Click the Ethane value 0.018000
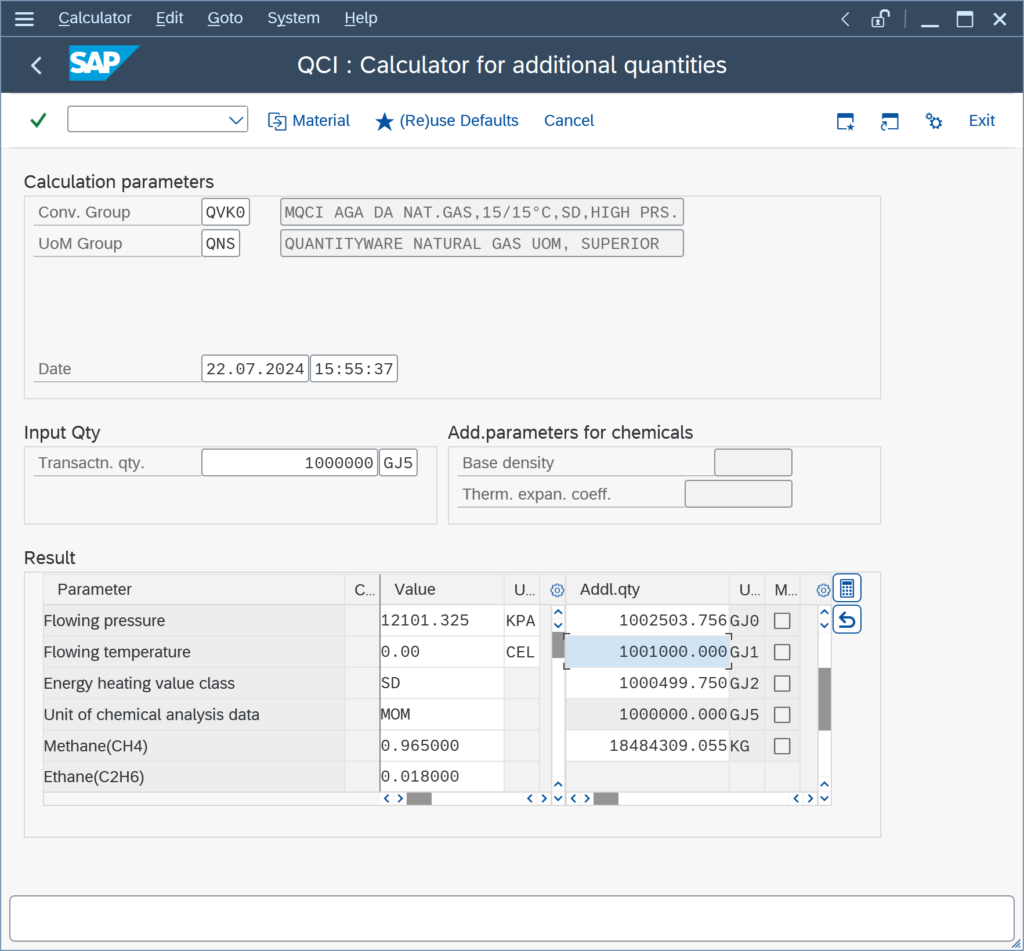Screen dimensions: 1024x951 click(x=441, y=777)
